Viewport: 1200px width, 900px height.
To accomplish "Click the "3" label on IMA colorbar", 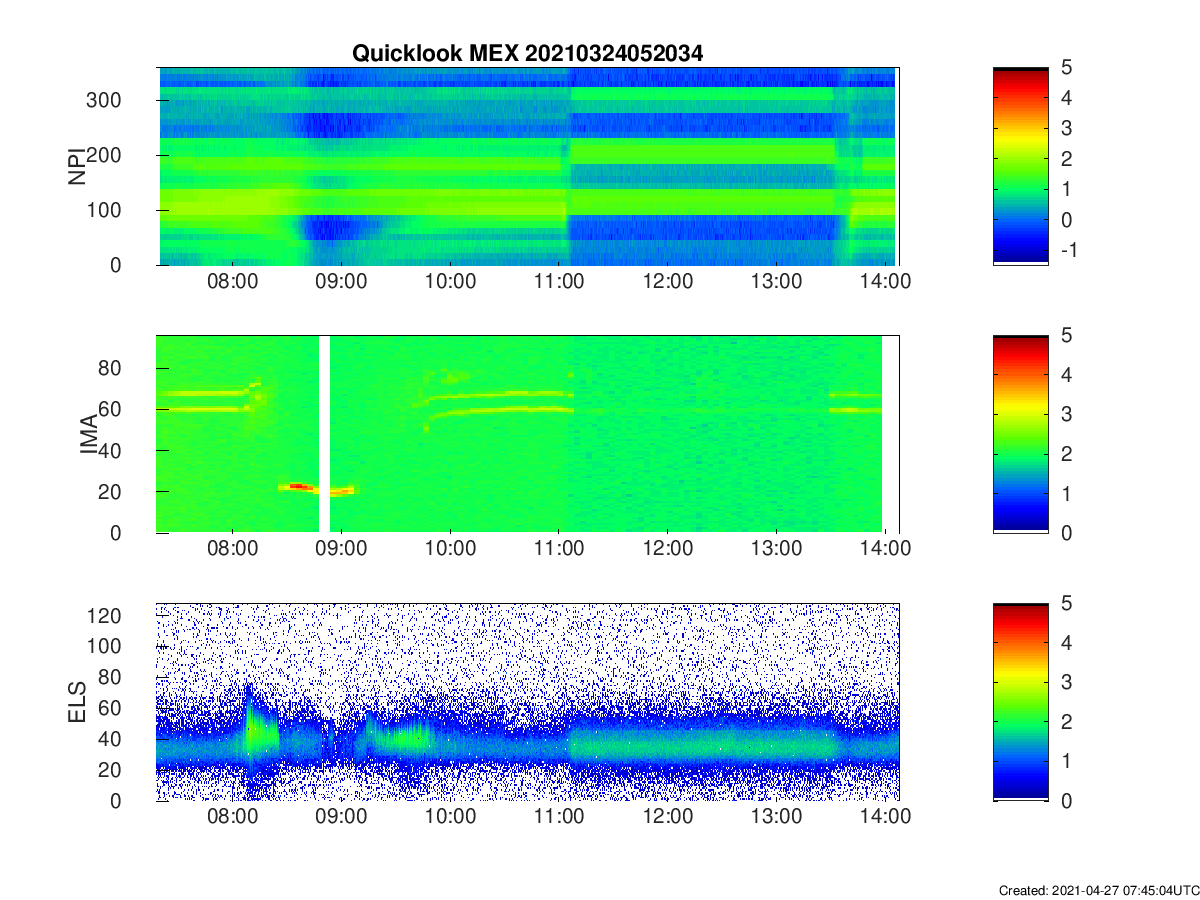I will [x=1066, y=414].
